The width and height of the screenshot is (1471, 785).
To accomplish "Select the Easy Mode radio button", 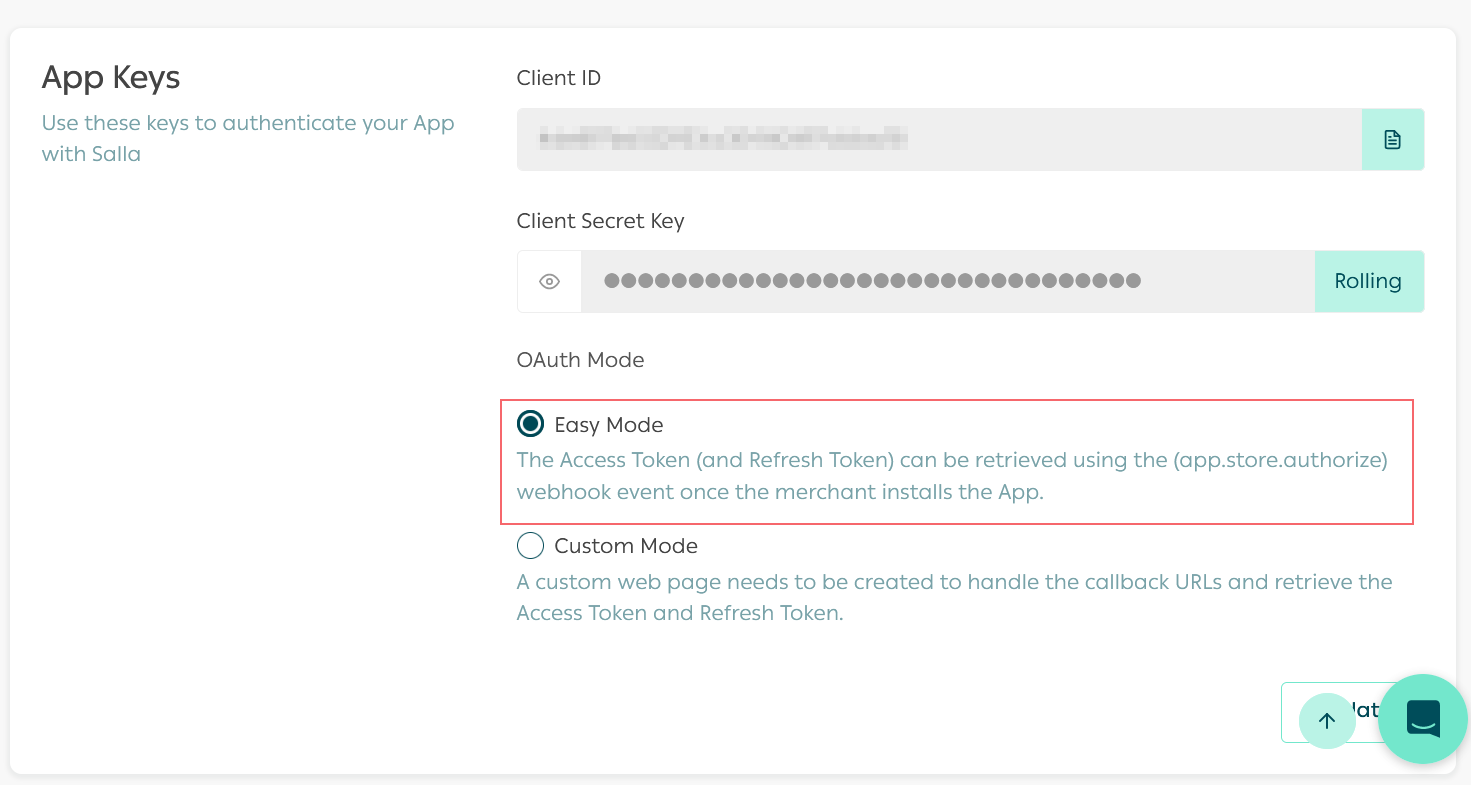I will tap(530, 424).
